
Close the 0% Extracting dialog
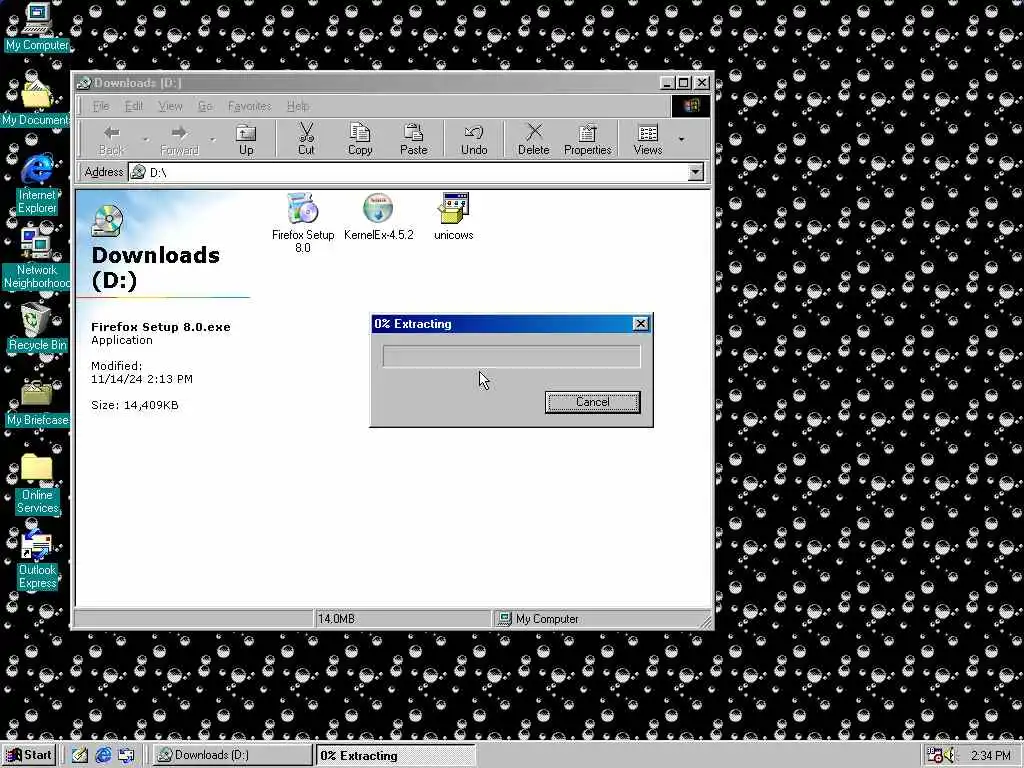click(641, 324)
